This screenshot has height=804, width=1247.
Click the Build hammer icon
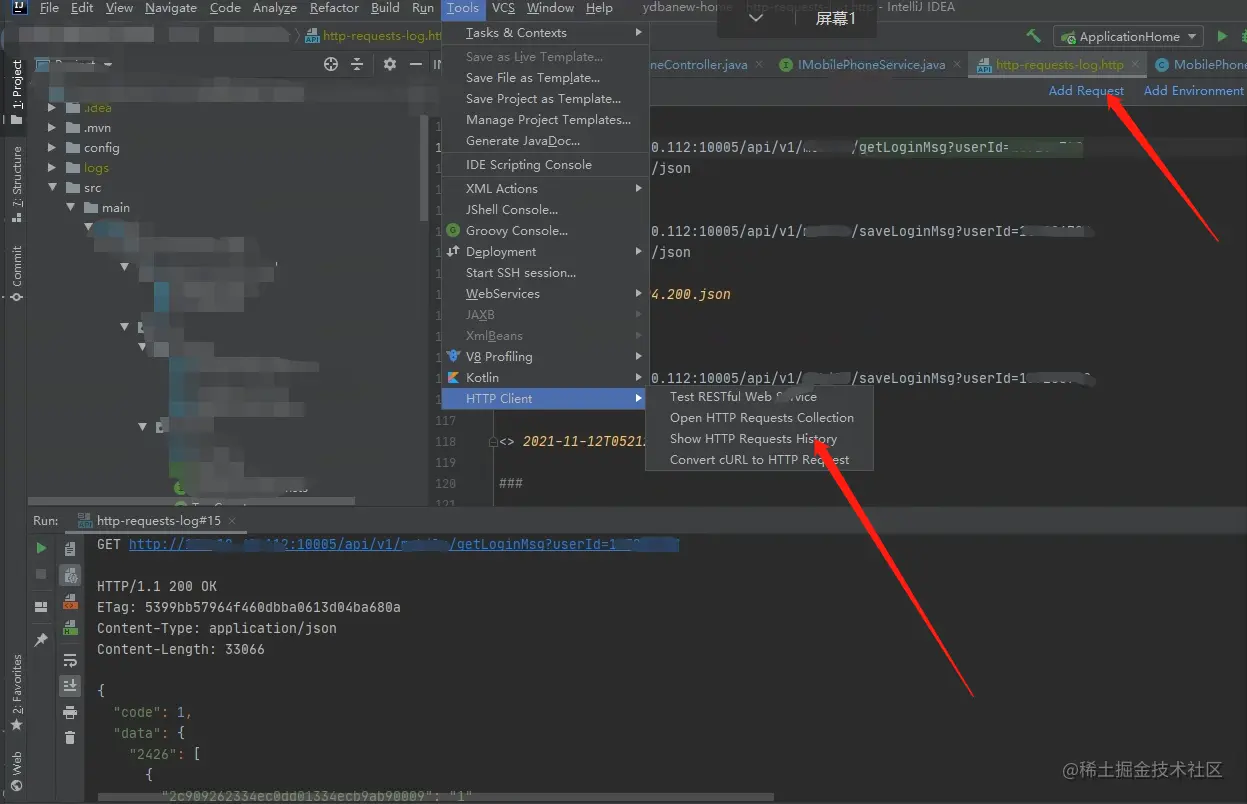point(1034,36)
